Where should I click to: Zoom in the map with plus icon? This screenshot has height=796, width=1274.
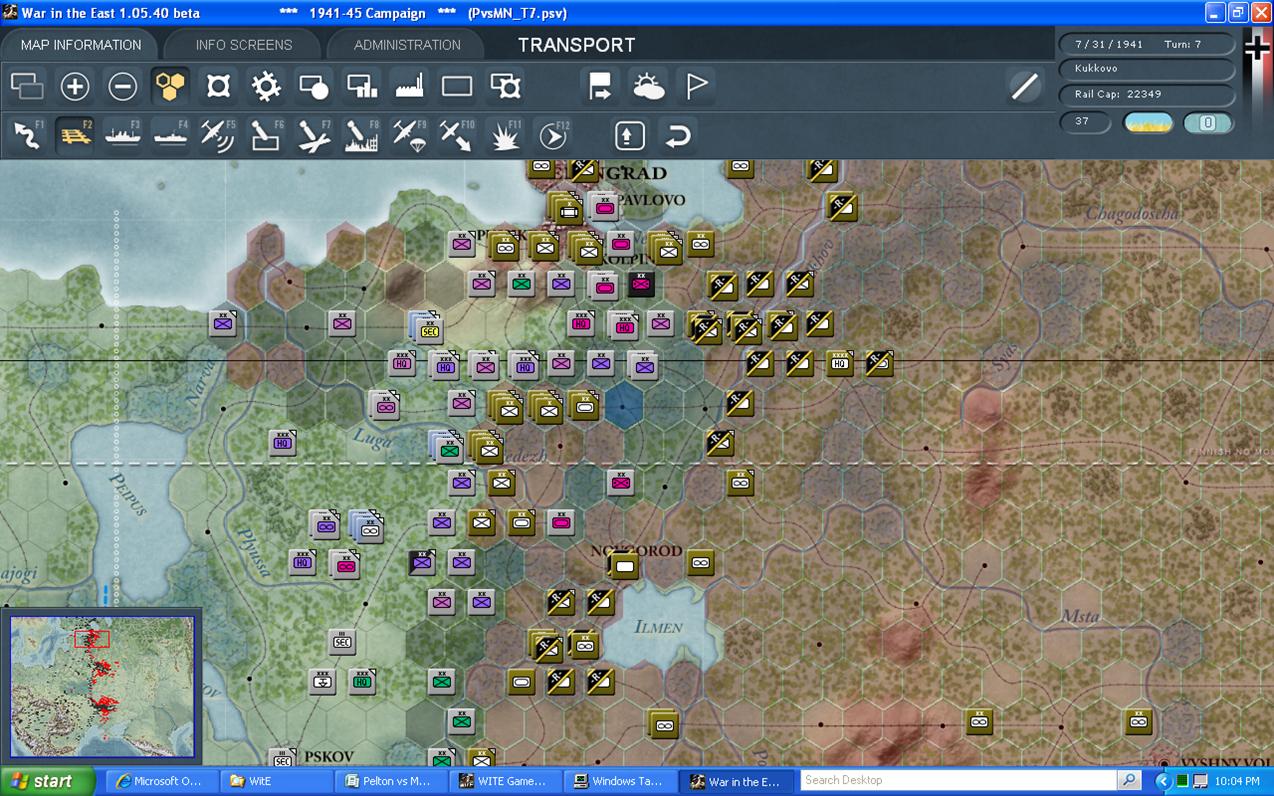[75, 87]
